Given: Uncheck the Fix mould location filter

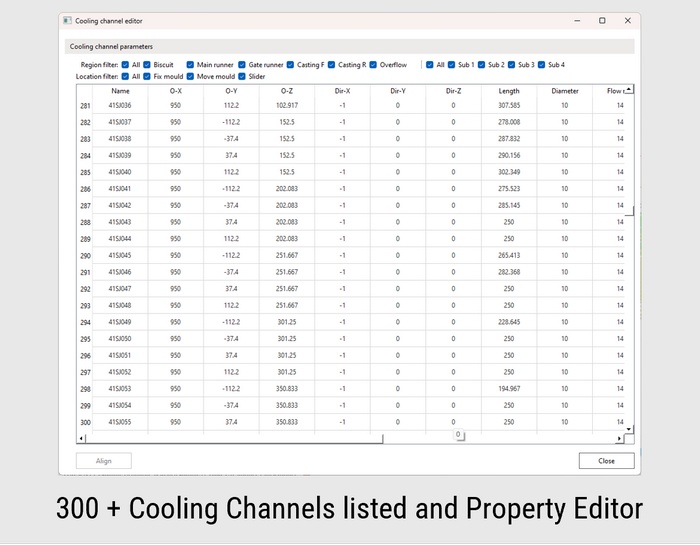Looking at the screenshot, I should [x=147, y=76].
